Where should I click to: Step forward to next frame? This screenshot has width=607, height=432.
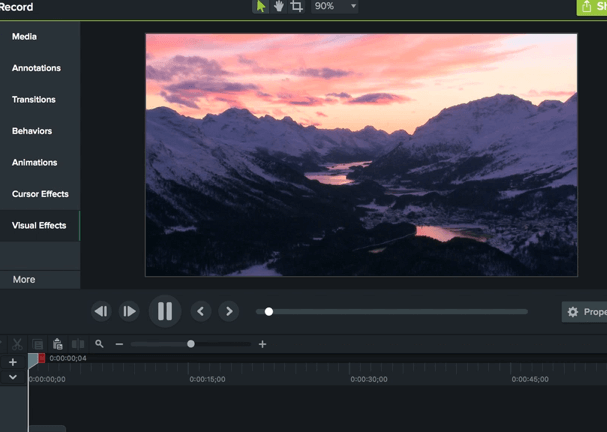tap(129, 311)
